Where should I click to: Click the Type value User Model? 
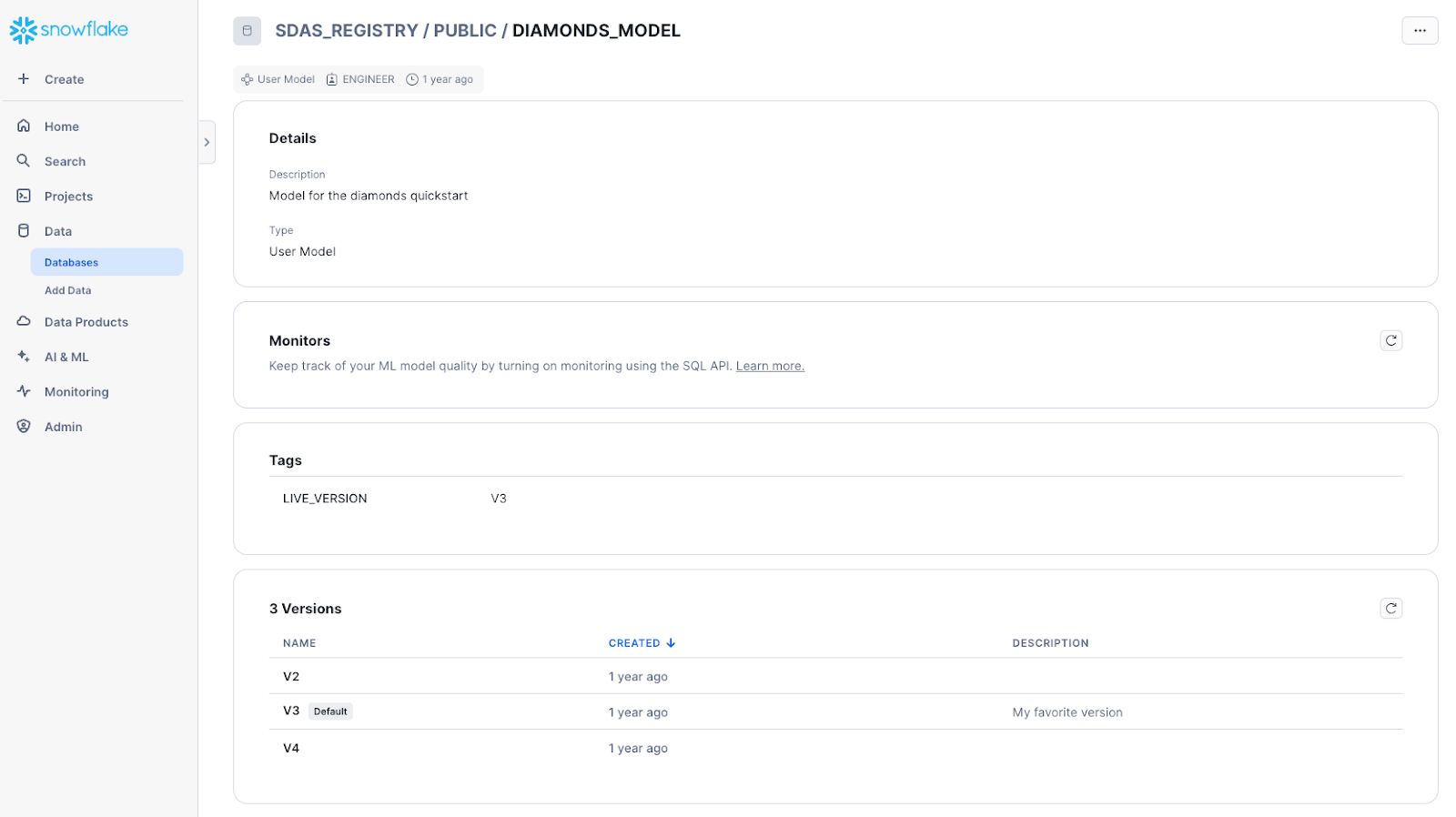(x=302, y=252)
